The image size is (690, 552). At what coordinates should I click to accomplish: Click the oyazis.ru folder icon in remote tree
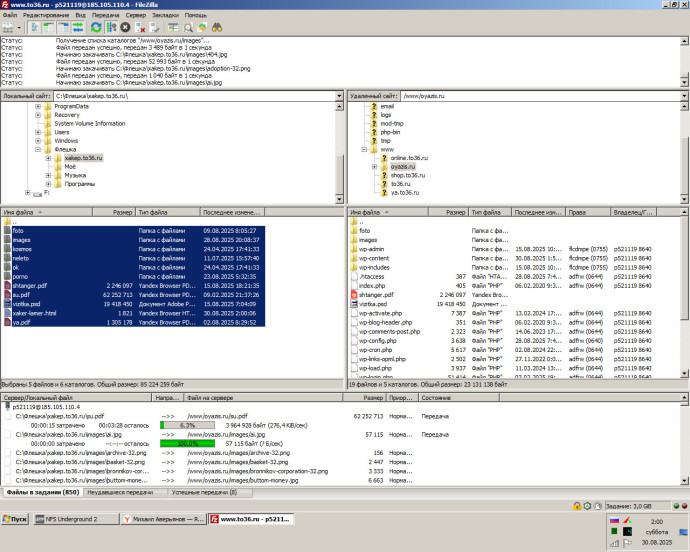tap(385, 166)
